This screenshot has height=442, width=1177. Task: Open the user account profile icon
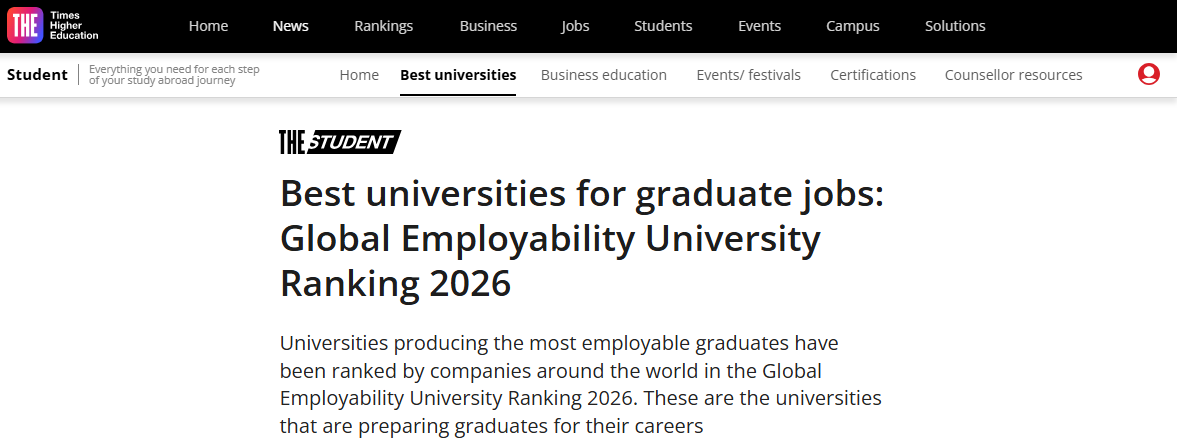pos(1148,74)
